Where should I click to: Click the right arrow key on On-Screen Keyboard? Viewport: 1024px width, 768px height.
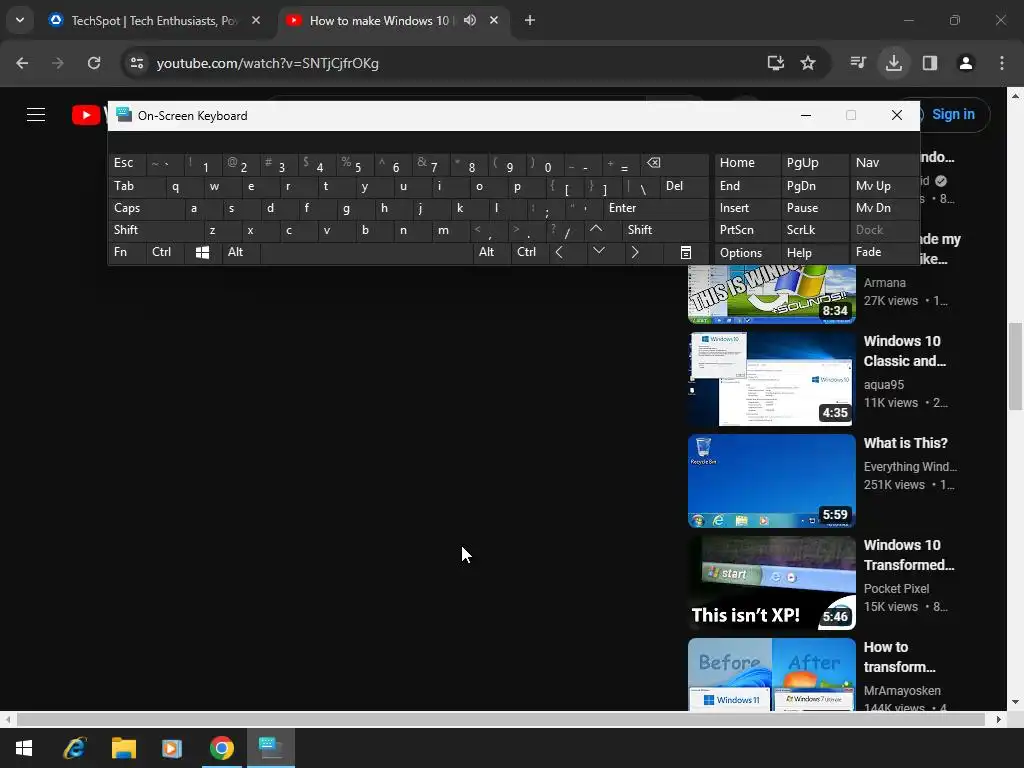click(x=635, y=253)
